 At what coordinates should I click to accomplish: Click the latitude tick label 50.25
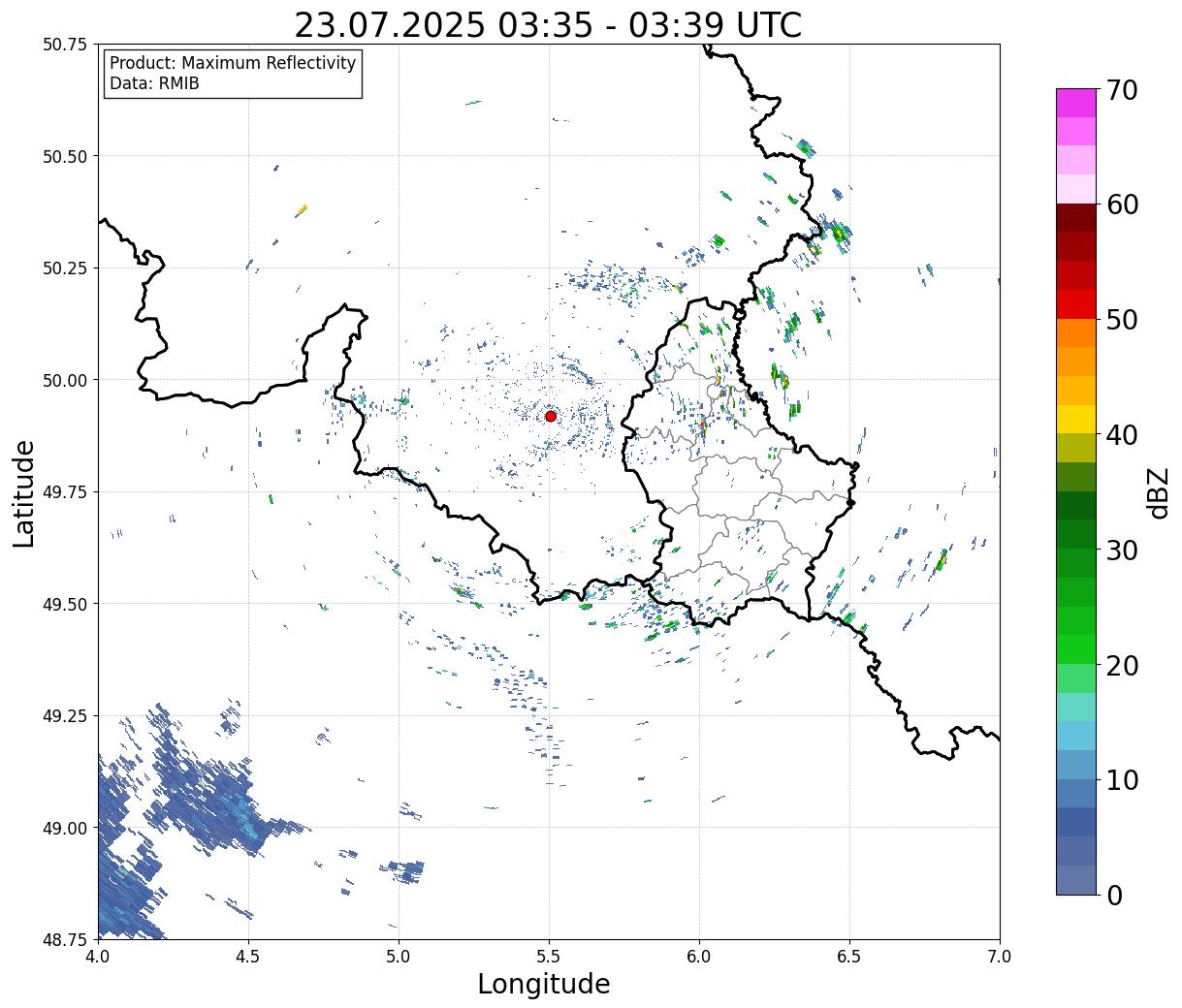64,268
